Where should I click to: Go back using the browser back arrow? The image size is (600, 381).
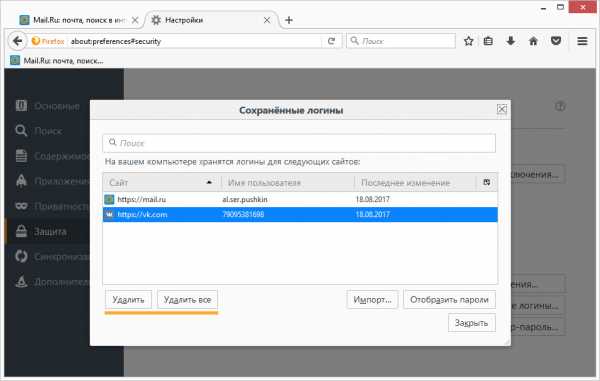coord(17,41)
